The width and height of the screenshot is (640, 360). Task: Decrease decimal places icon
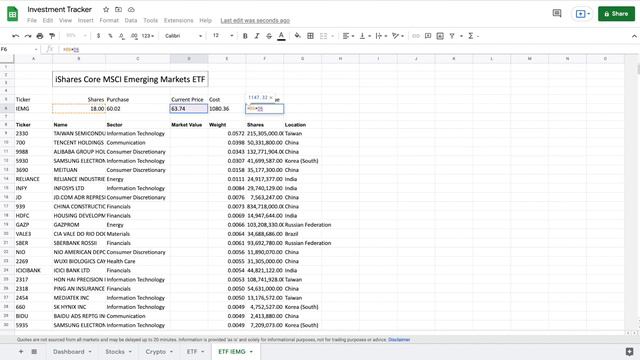tap(122, 36)
